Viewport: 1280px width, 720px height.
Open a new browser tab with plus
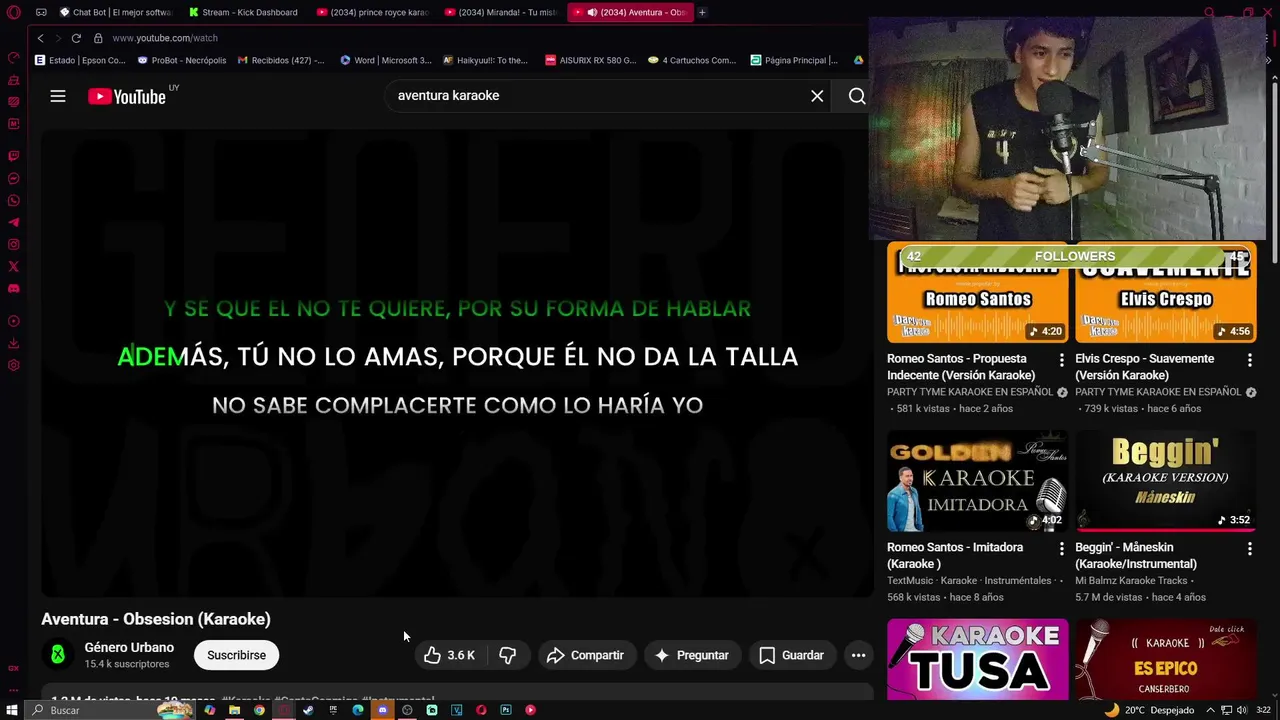point(702,12)
